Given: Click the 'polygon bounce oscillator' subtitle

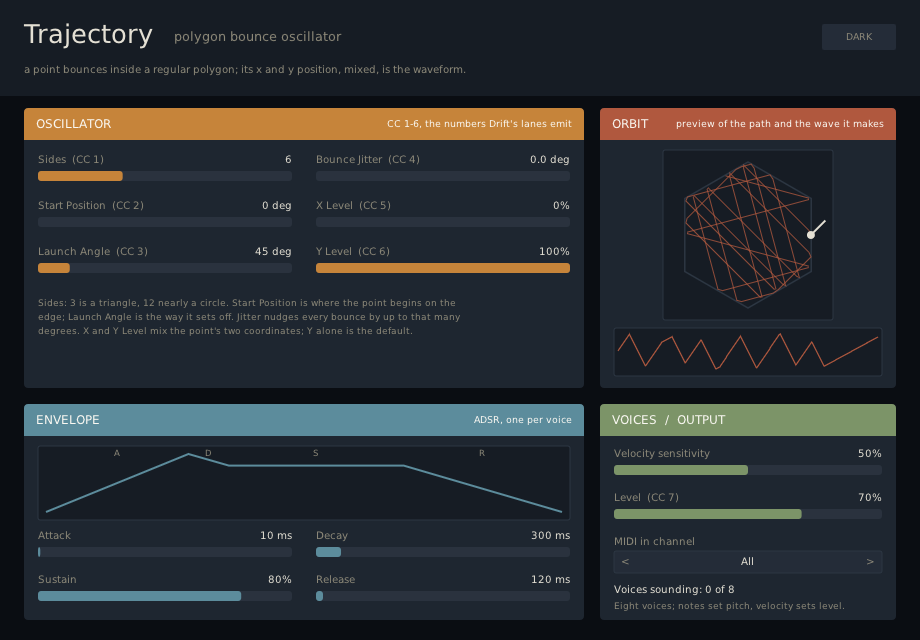Looking at the screenshot, I should [x=258, y=37].
